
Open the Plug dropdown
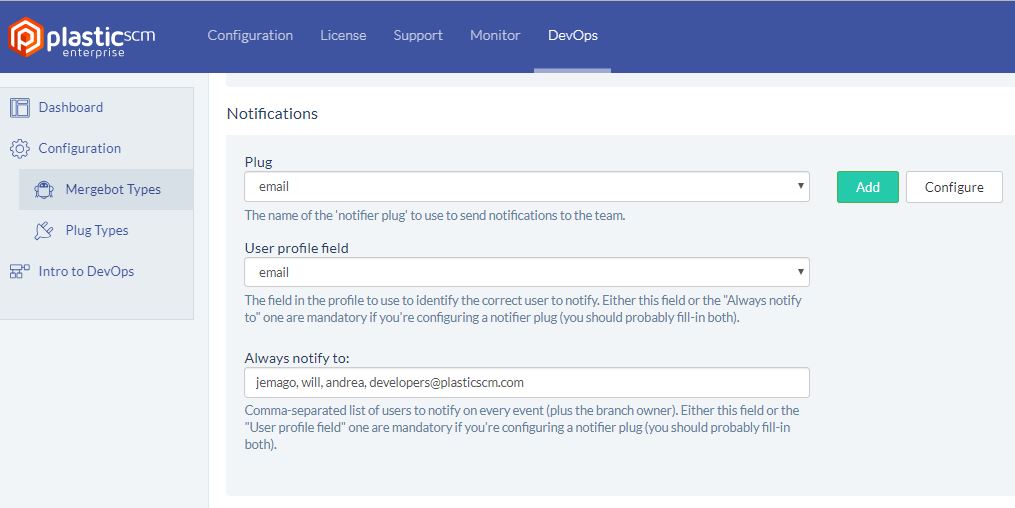pos(527,186)
